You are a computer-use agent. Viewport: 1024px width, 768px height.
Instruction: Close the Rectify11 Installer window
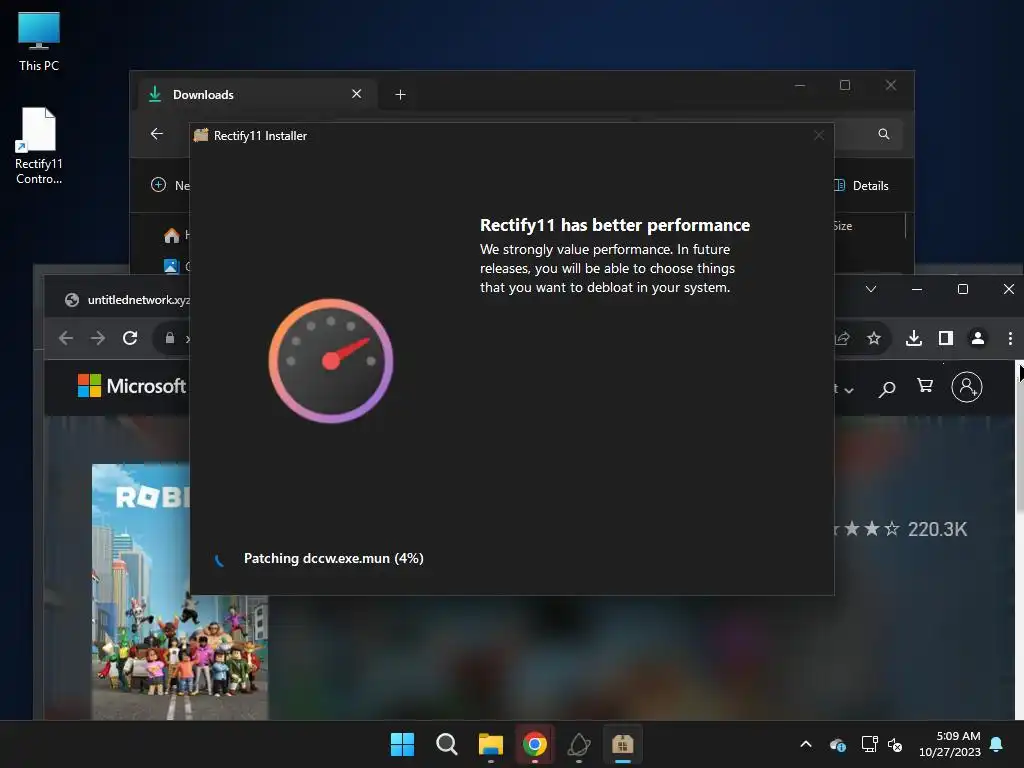819,135
